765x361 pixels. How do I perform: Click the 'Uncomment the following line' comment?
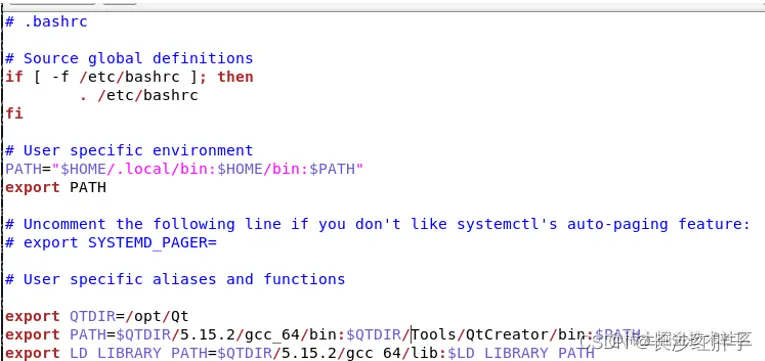[377, 224]
